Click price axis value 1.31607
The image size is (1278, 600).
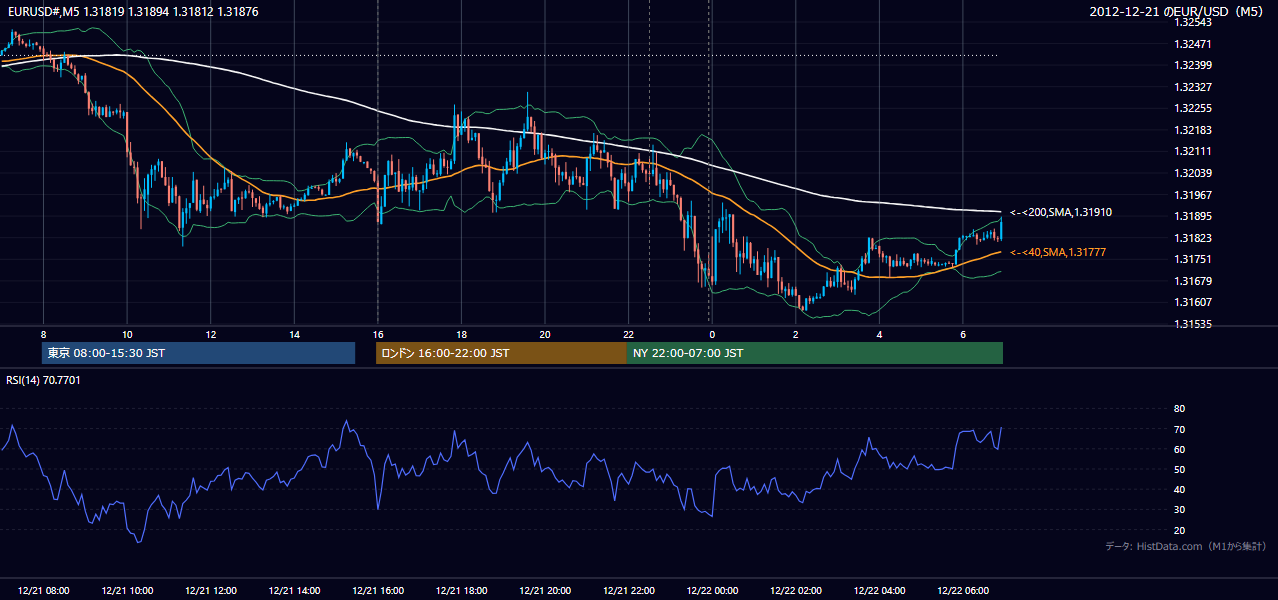1193,302
